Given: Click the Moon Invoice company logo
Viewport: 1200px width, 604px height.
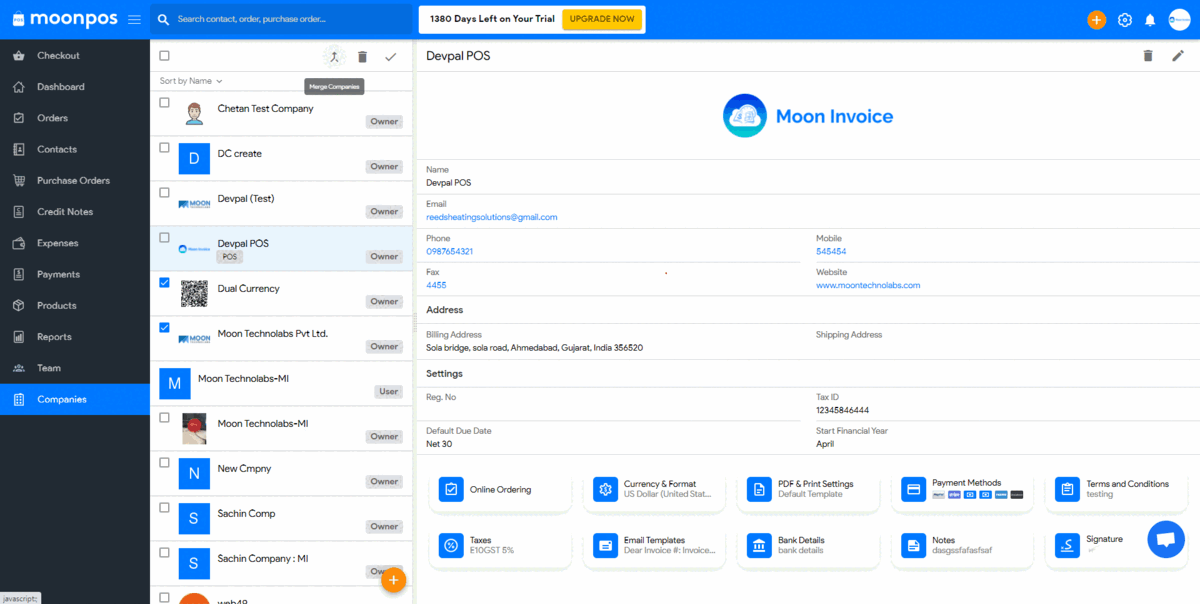Looking at the screenshot, I should click(808, 116).
